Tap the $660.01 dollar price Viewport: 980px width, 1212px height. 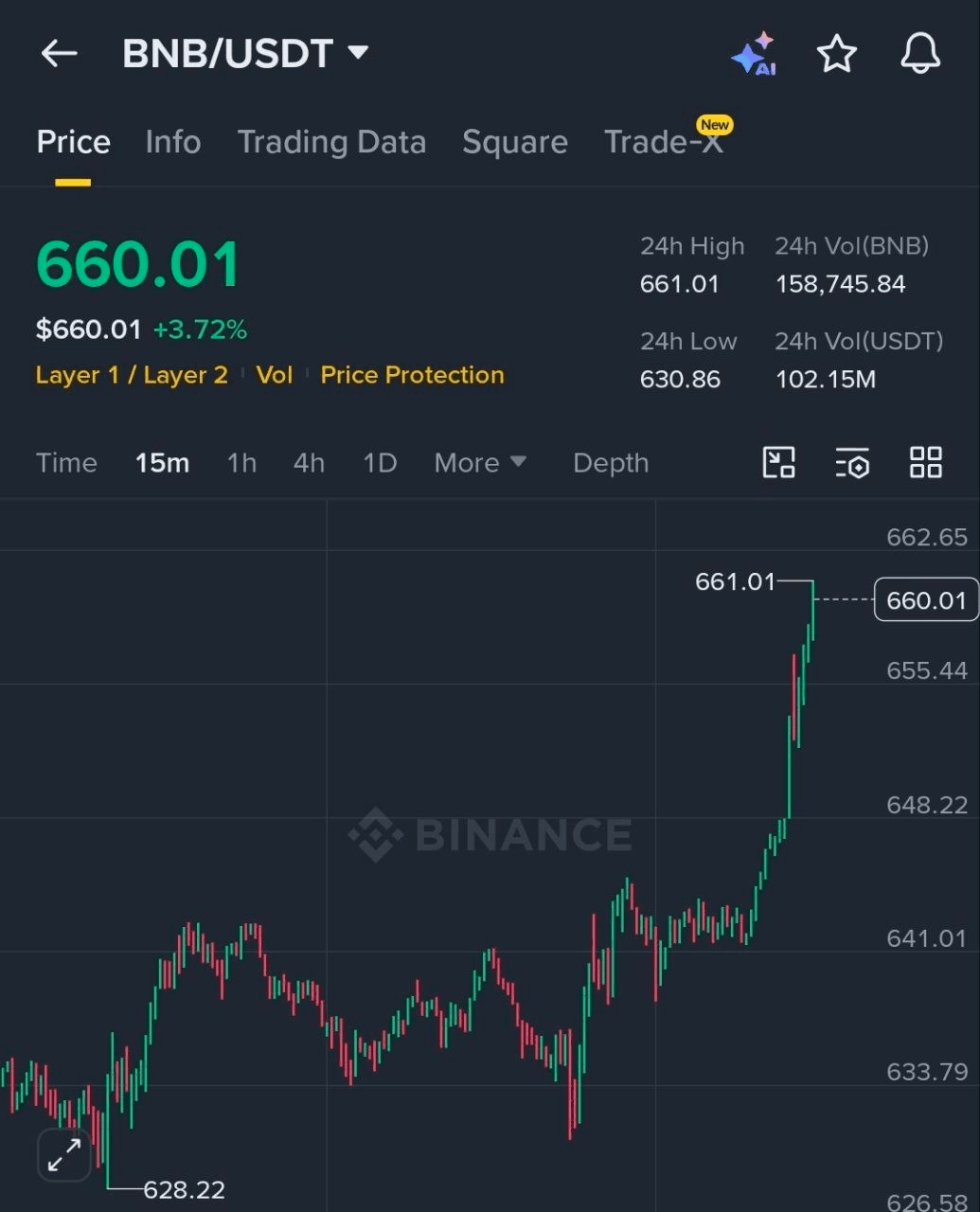(x=88, y=330)
